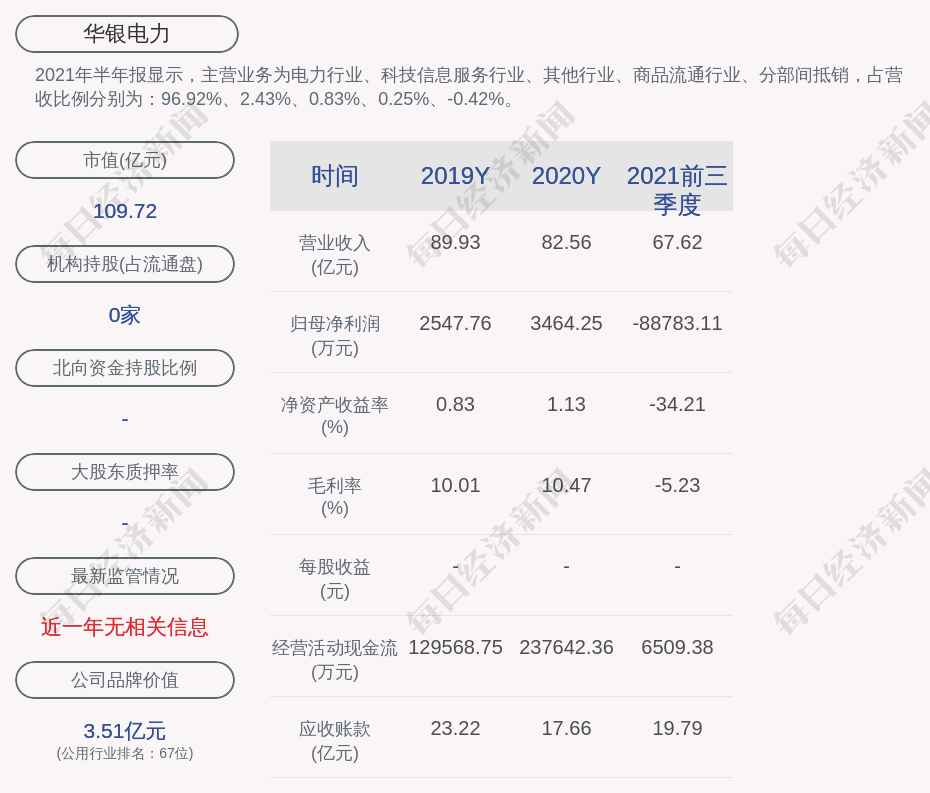The image size is (930, 793).
Task: Click revenue value 67.62
Action: pyautogui.click(x=677, y=242)
